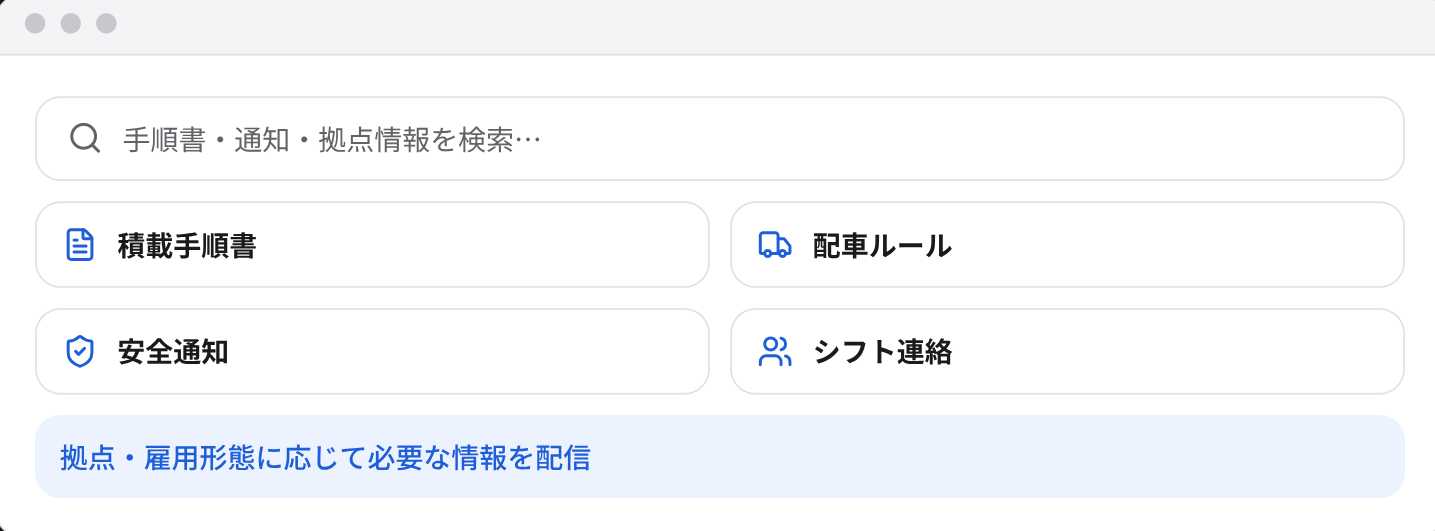Close the window with the first gray dot
This screenshot has width=1435, height=531.
click(x=35, y=23)
